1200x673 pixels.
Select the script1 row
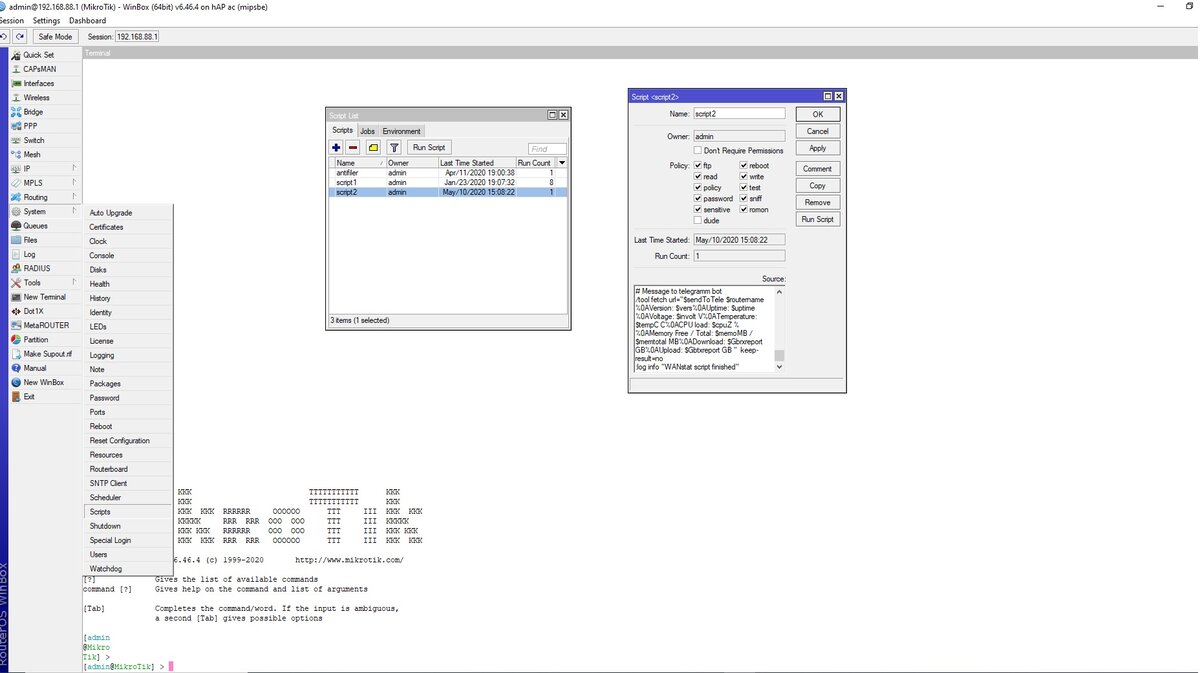[449, 182]
